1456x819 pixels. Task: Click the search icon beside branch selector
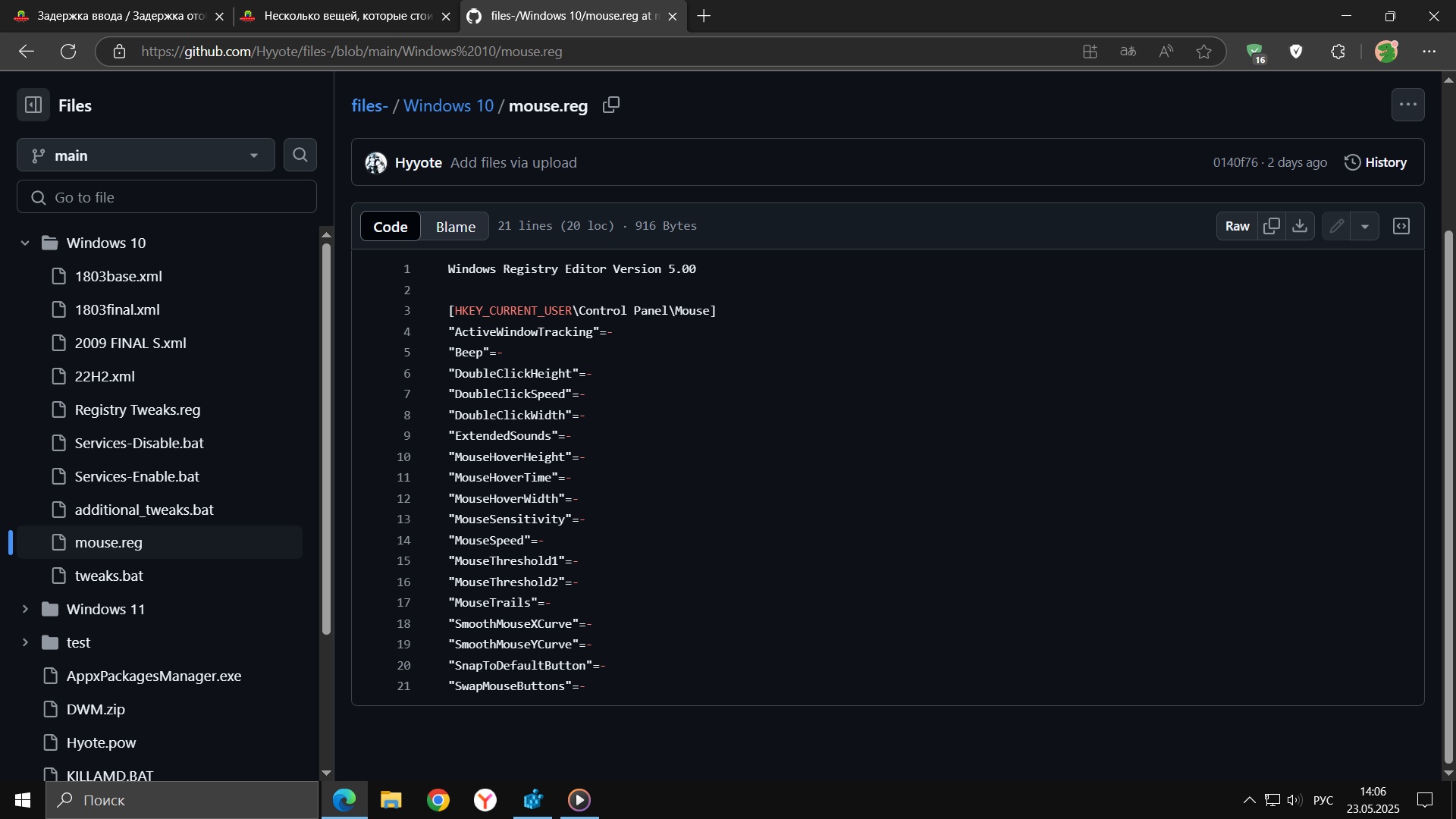300,155
